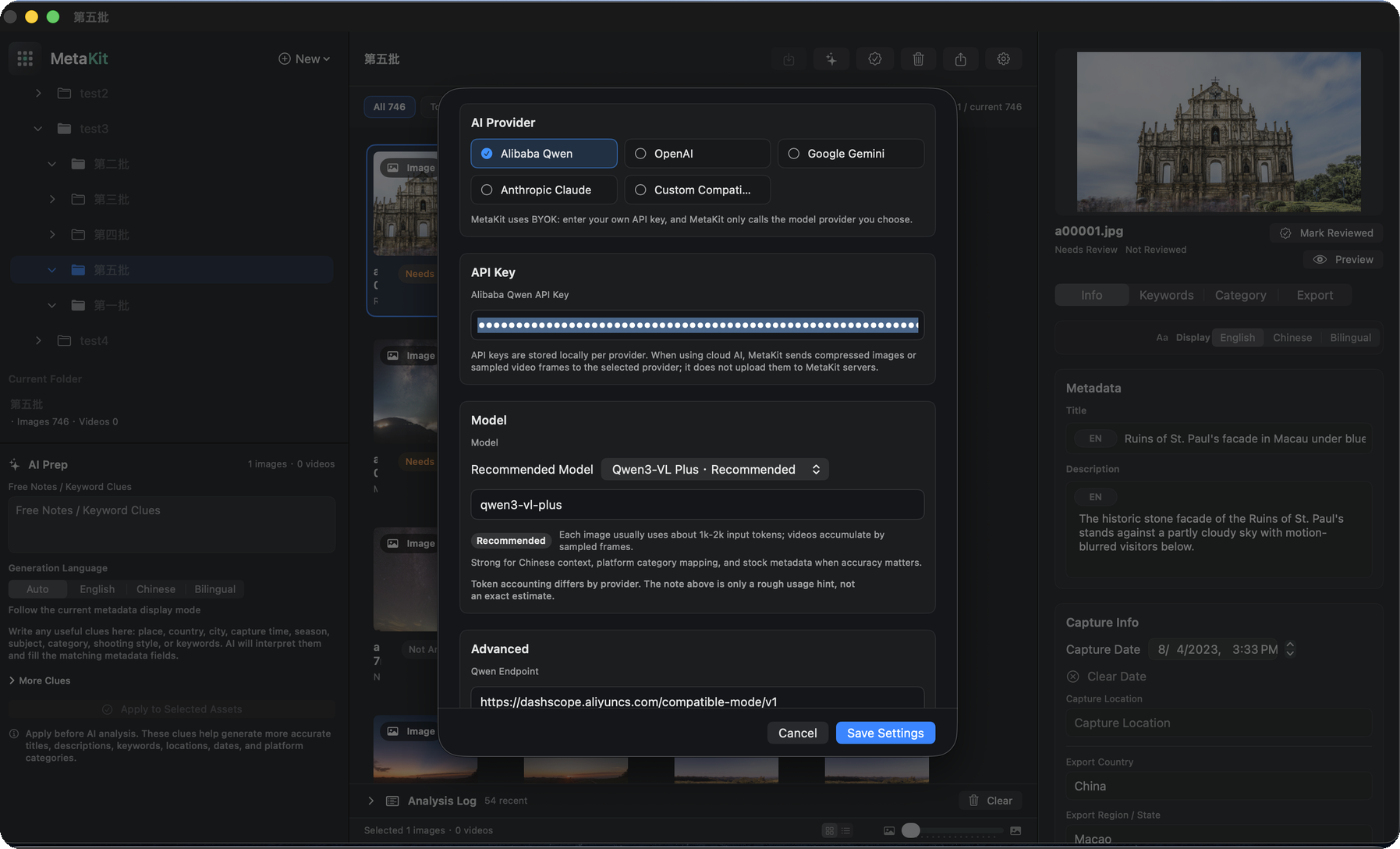Select Custom Compatible provider
Image resolution: width=1400 pixels, height=849 pixels.
pyautogui.click(x=697, y=190)
